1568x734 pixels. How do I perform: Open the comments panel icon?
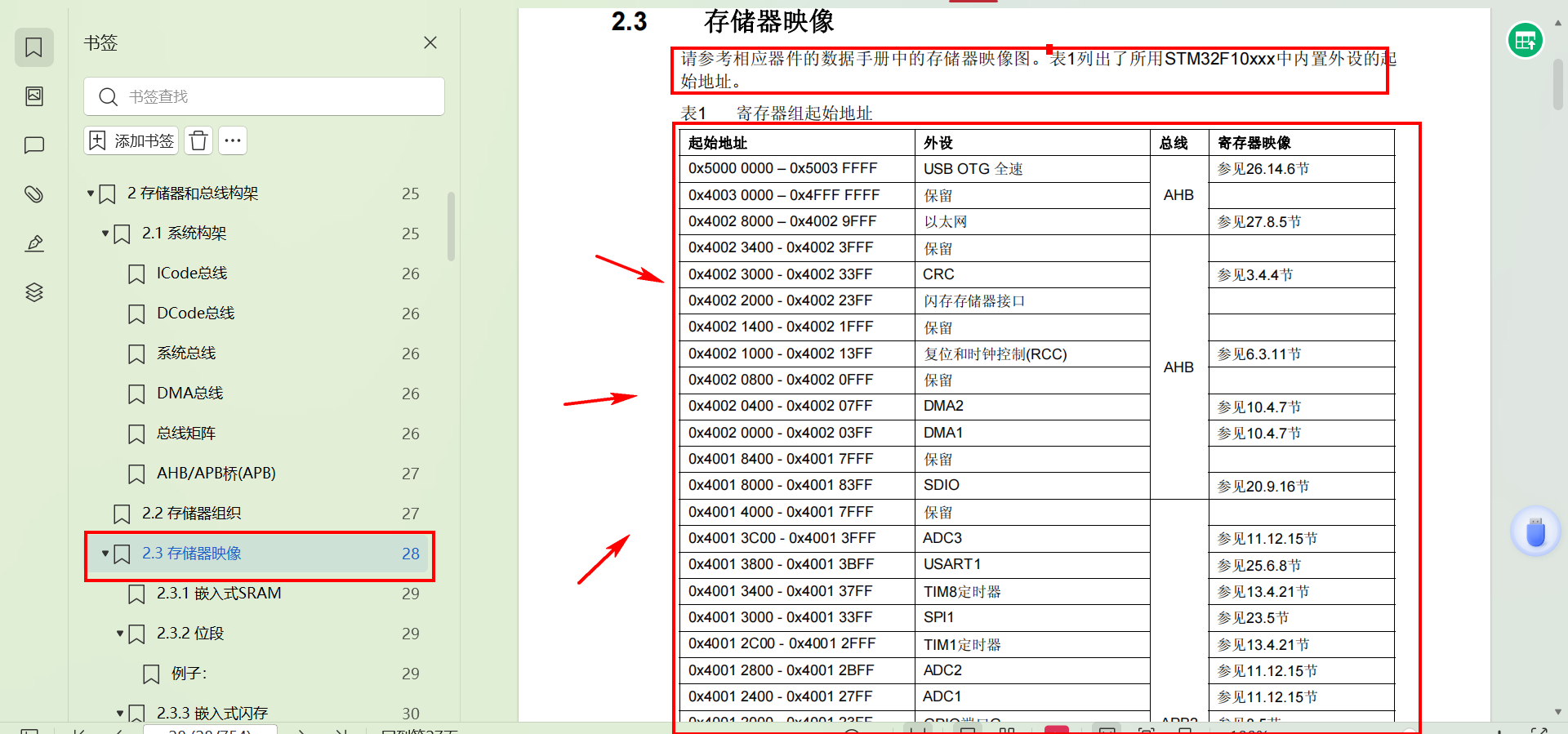(x=33, y=145)
